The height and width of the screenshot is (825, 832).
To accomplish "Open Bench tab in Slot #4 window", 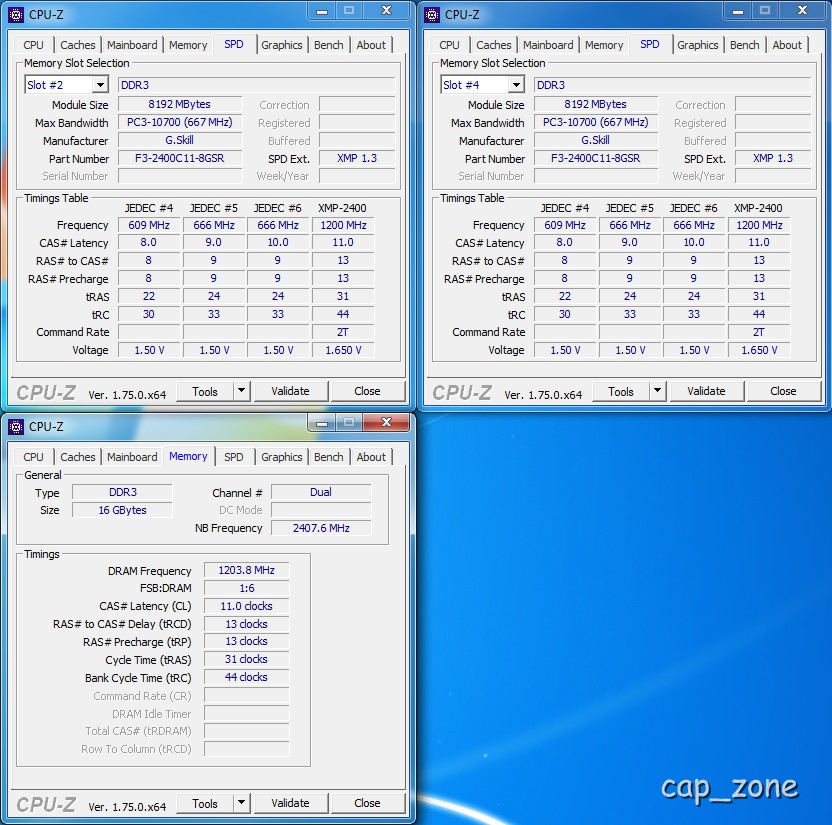I will click(744, 45).
